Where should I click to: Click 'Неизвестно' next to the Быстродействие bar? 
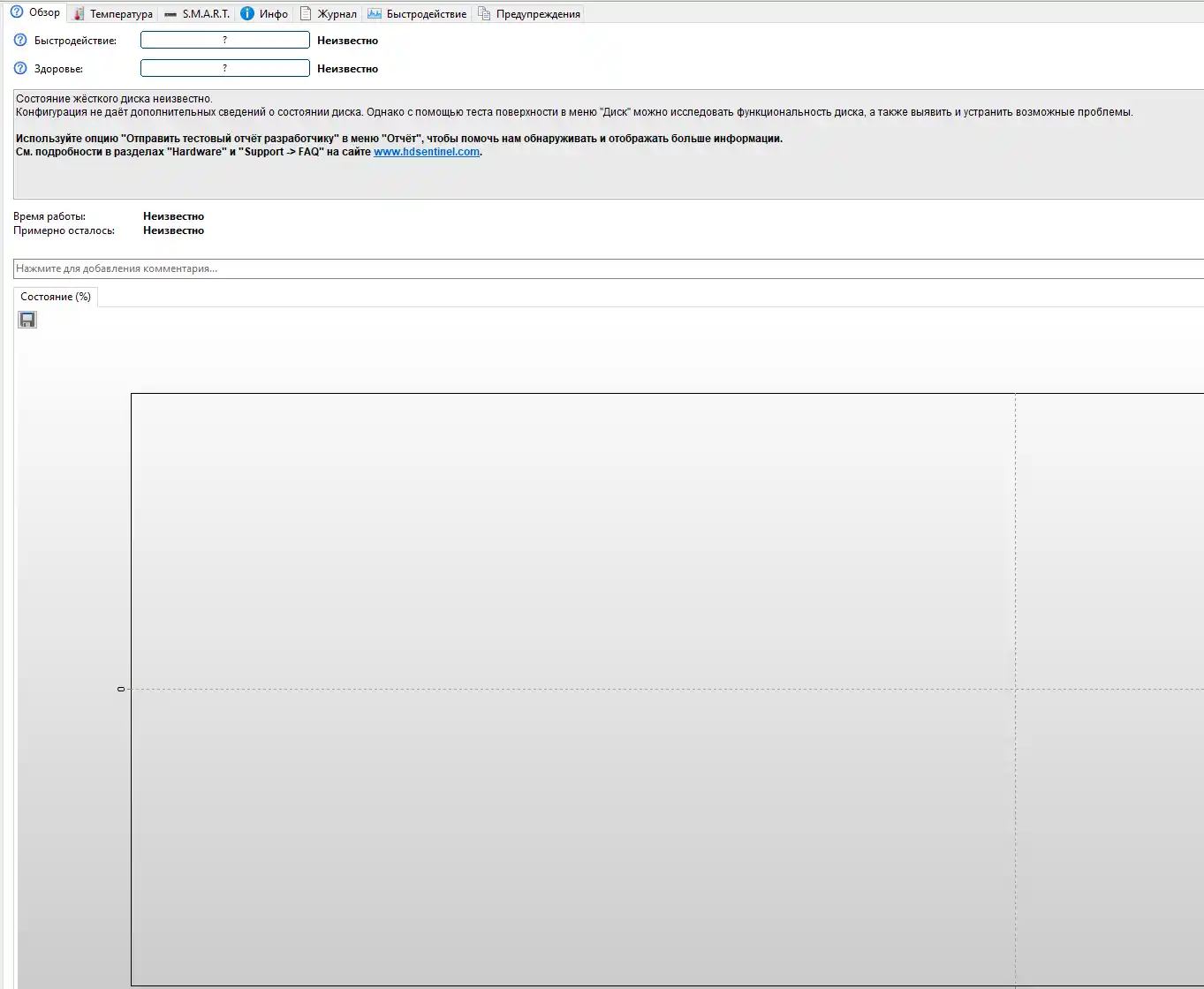tap(348, 40)
